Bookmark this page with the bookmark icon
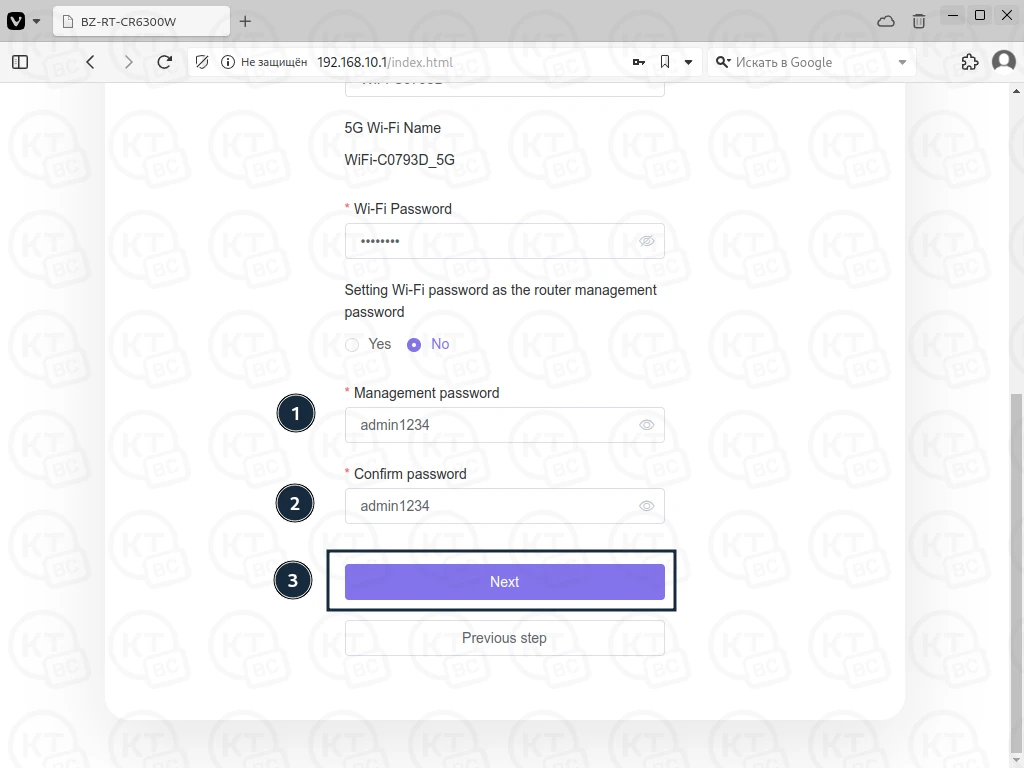The height and width of the screenshot is (768, 1024). coord(665,62)
